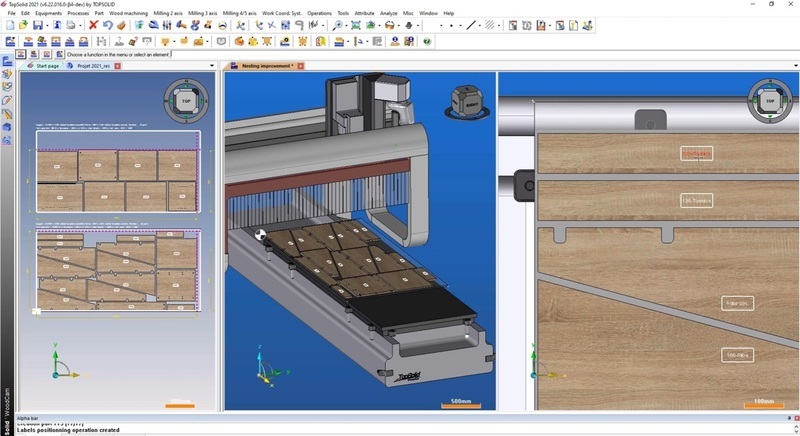Image resolution: width=800 pixels, height=436 pixels.
Task: Close the Projet 2021_res tab
Action: pyautogui.click(x=117, y=66)
